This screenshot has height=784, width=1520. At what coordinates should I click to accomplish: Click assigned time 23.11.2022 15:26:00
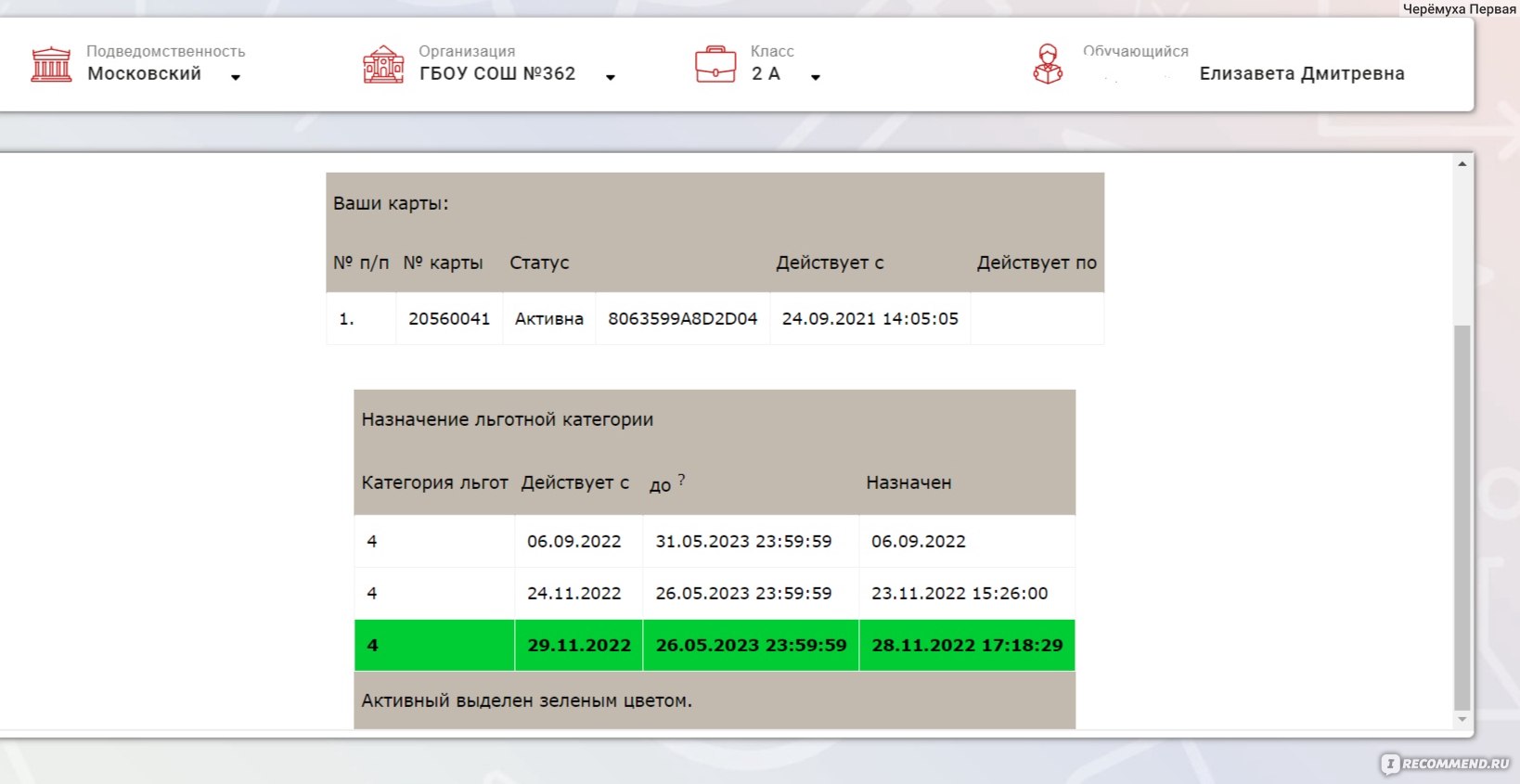click(x=960, y=593)
